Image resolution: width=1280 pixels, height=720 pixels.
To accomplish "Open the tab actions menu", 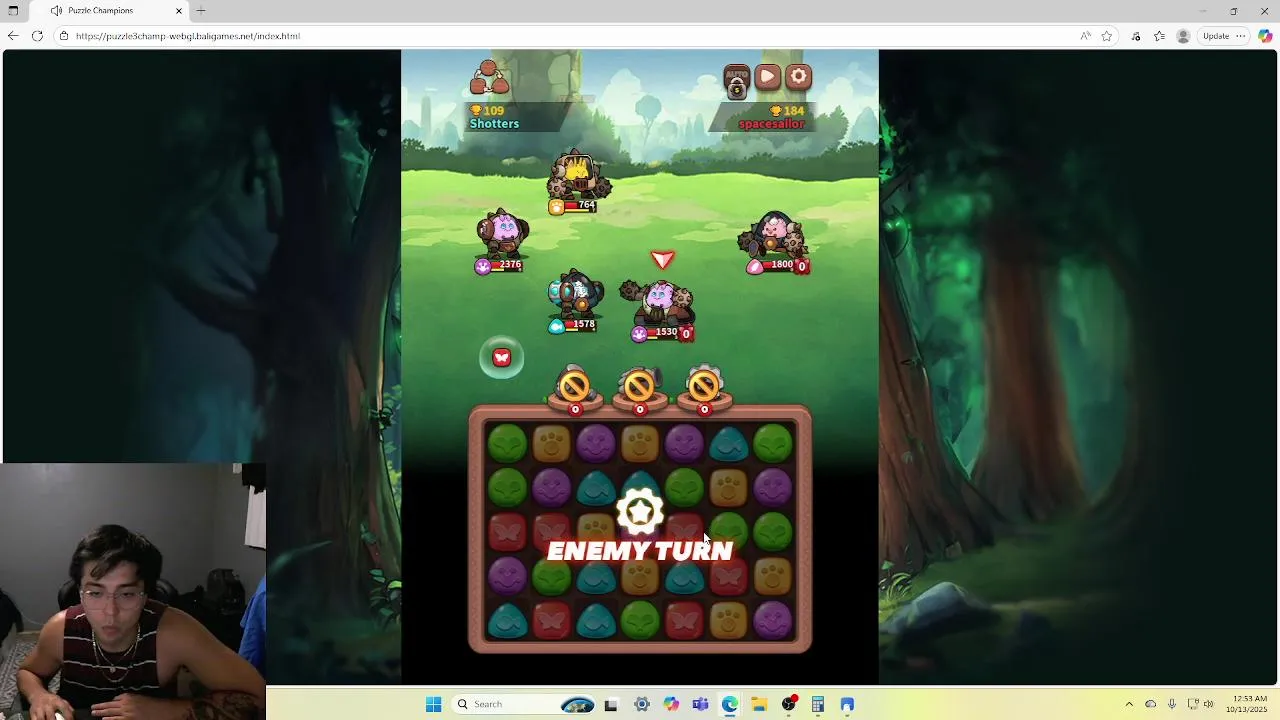I will (13, 10).
